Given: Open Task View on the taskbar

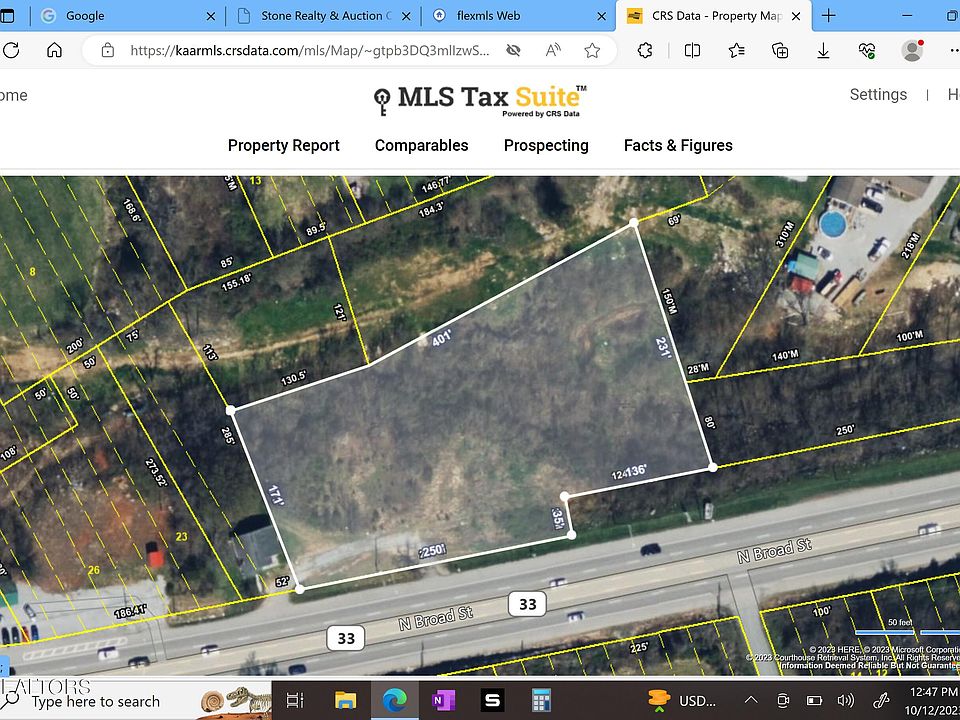Looking at the screenshot, I should [295, 700].
